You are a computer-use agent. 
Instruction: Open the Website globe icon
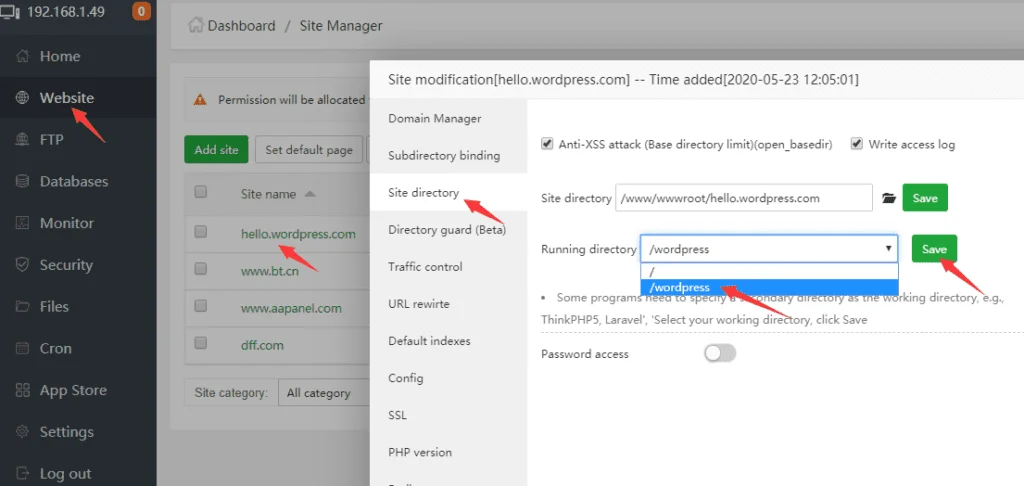(x=23, y=98)
